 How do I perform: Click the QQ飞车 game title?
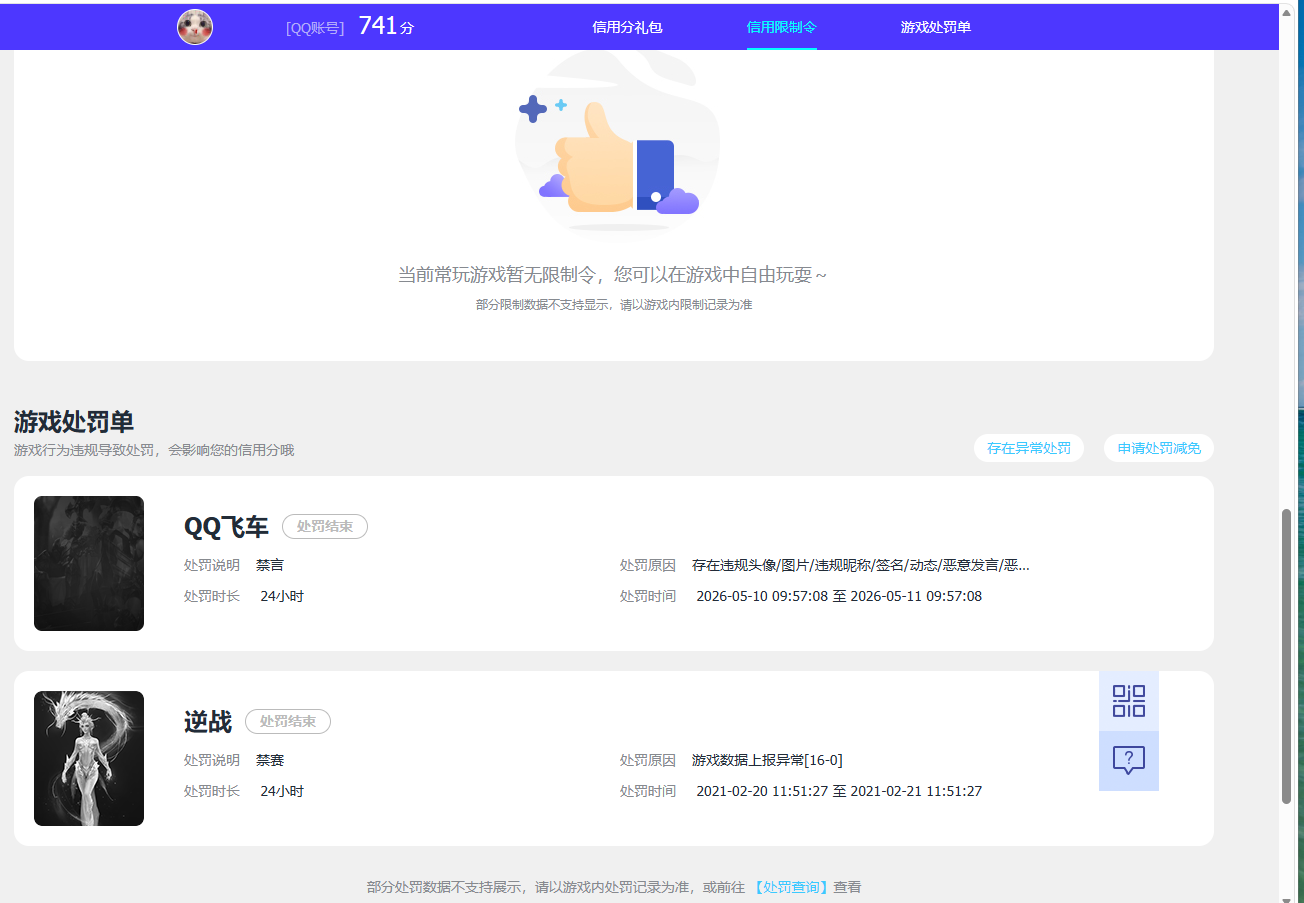coord(226,527)
